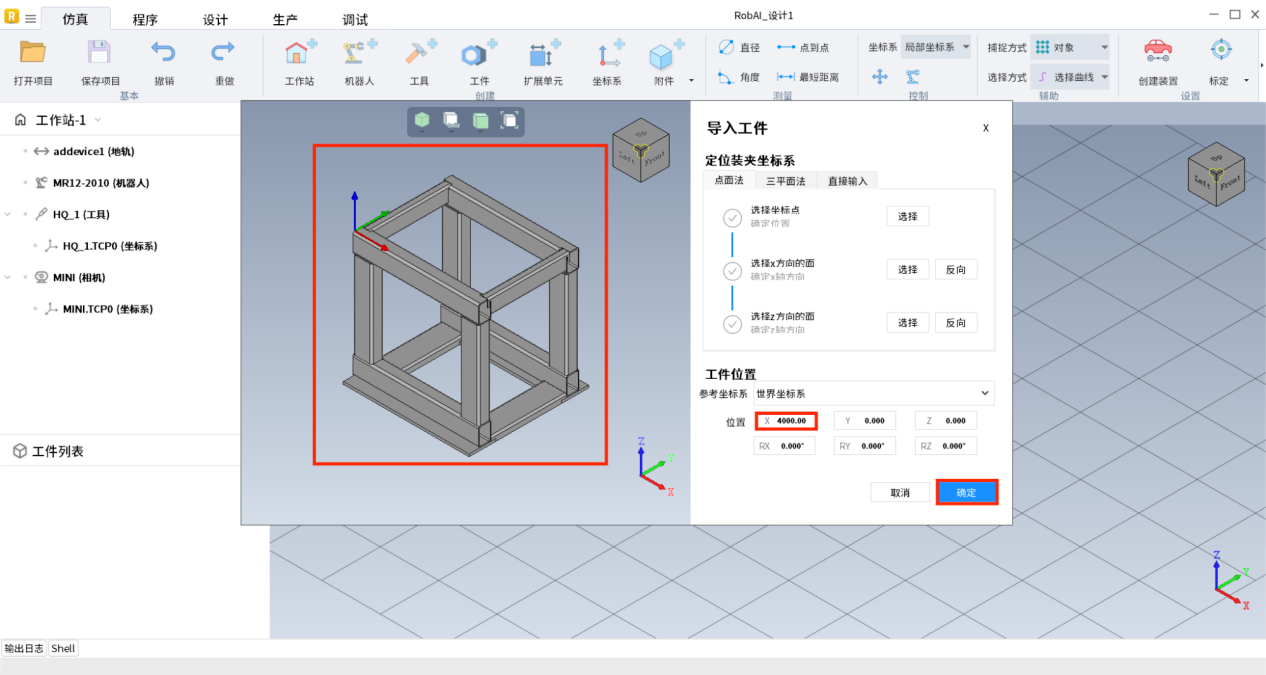Screen dimensions: 1266x675
Task: Click the X position input field
Action: (x=790, y=421)
